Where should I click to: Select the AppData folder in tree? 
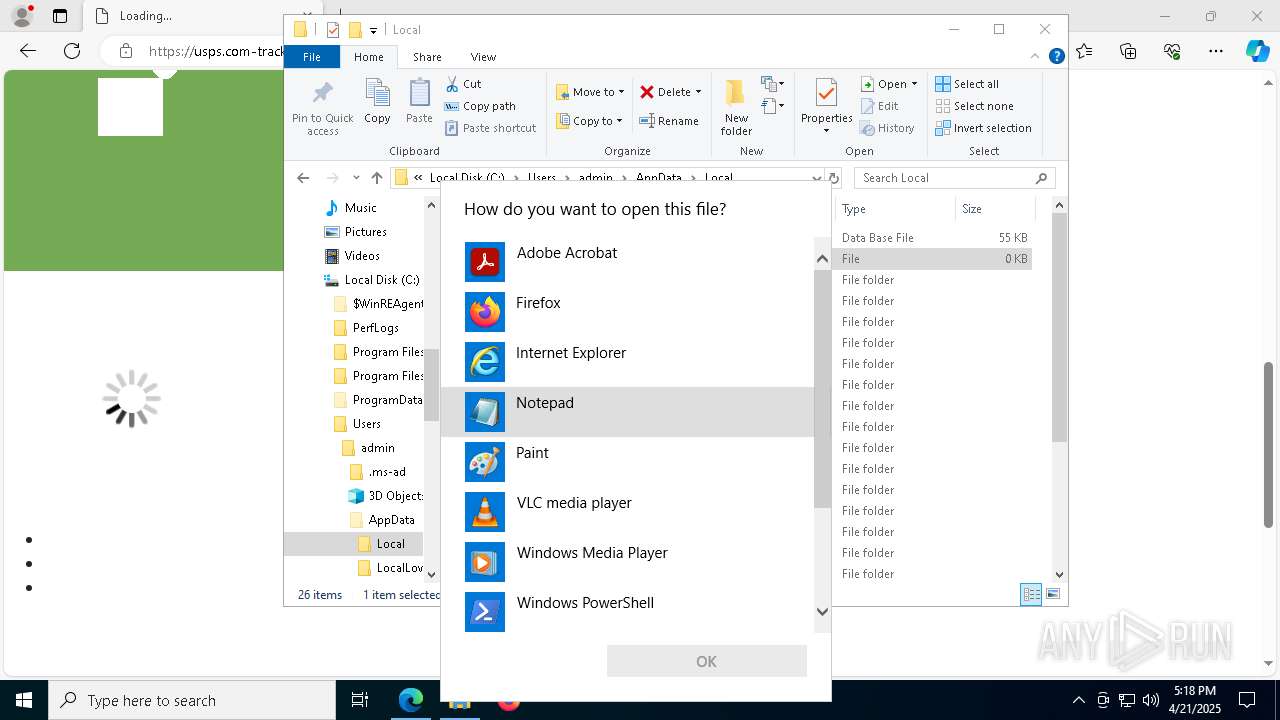coord(390,520)
